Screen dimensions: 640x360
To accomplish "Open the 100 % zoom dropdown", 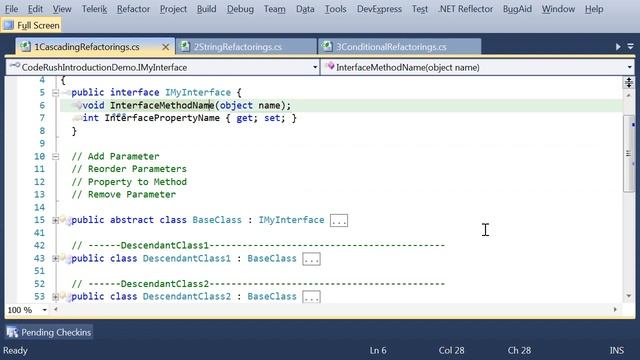I will click(44, 310).
